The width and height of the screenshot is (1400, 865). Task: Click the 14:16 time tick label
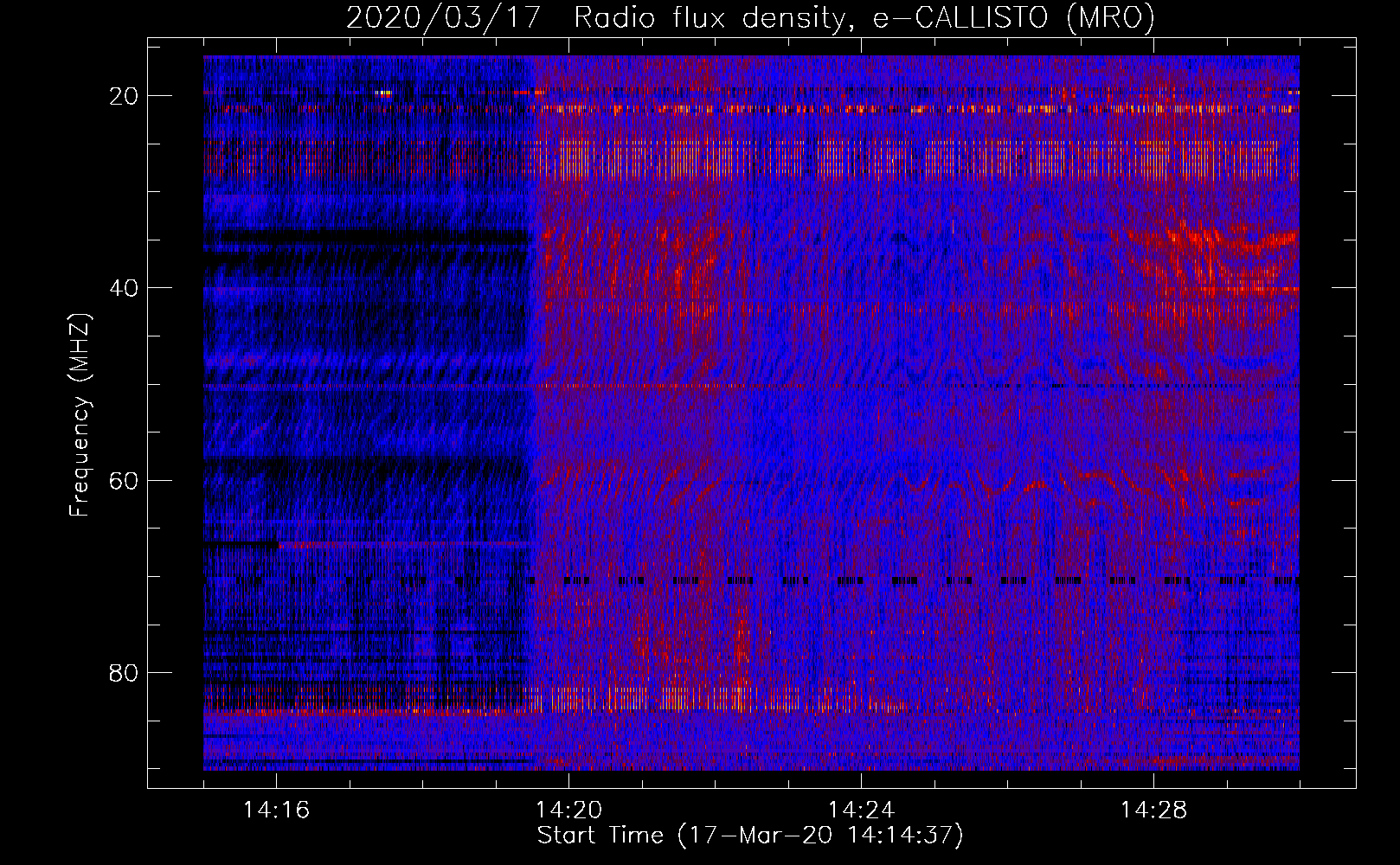pyautogui.click(x=276, y=811)
